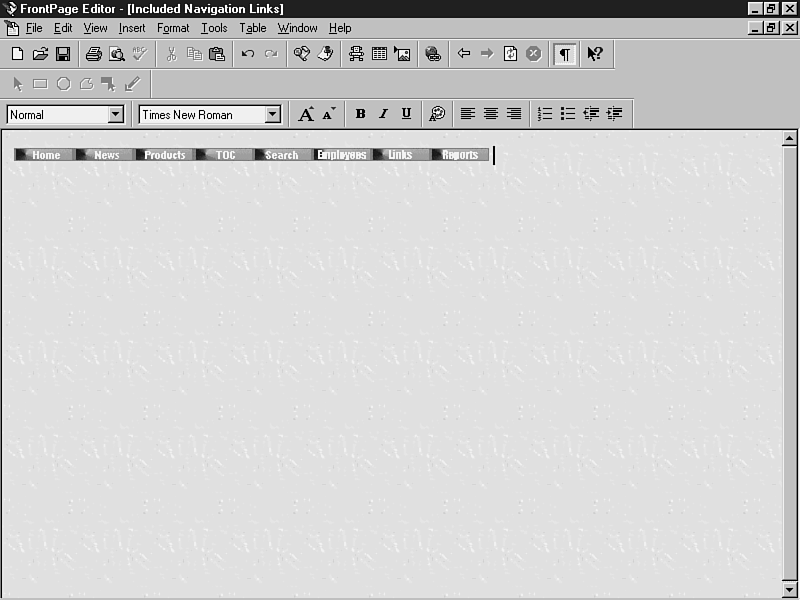The image size is (800, 600).
Task: Expand the Normal style dropdown
Action: point(115,114)
